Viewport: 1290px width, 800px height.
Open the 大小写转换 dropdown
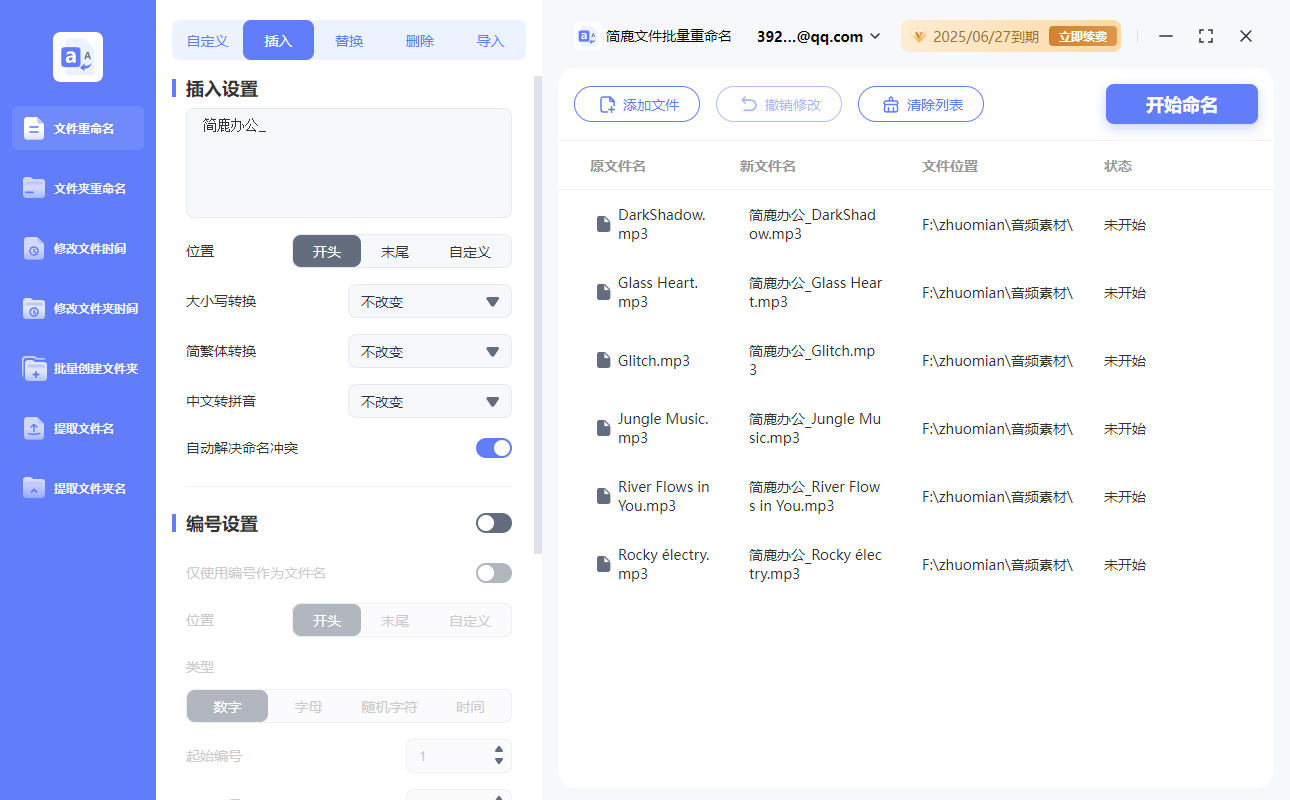point(429,301)
